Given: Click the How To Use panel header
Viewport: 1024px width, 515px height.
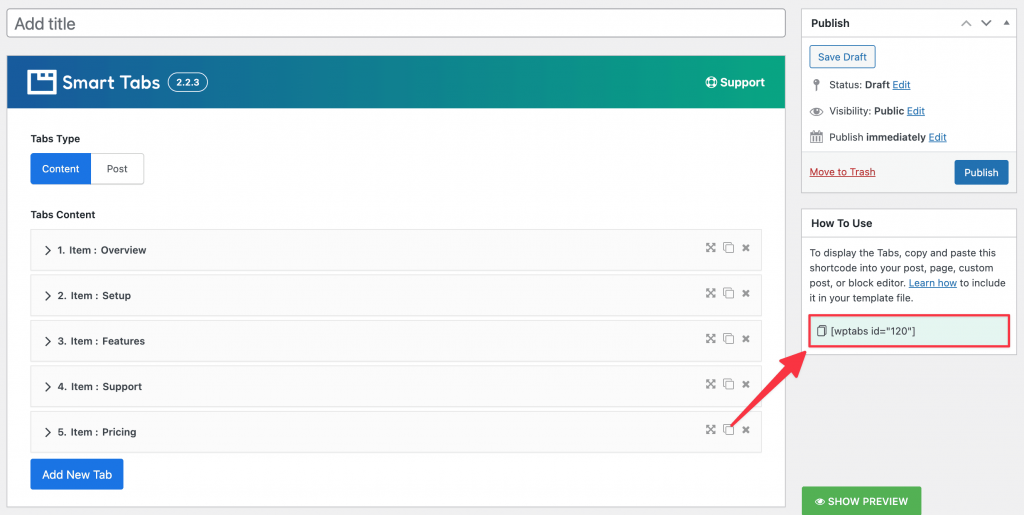Looking at the screenshot, I should [909, 223].
